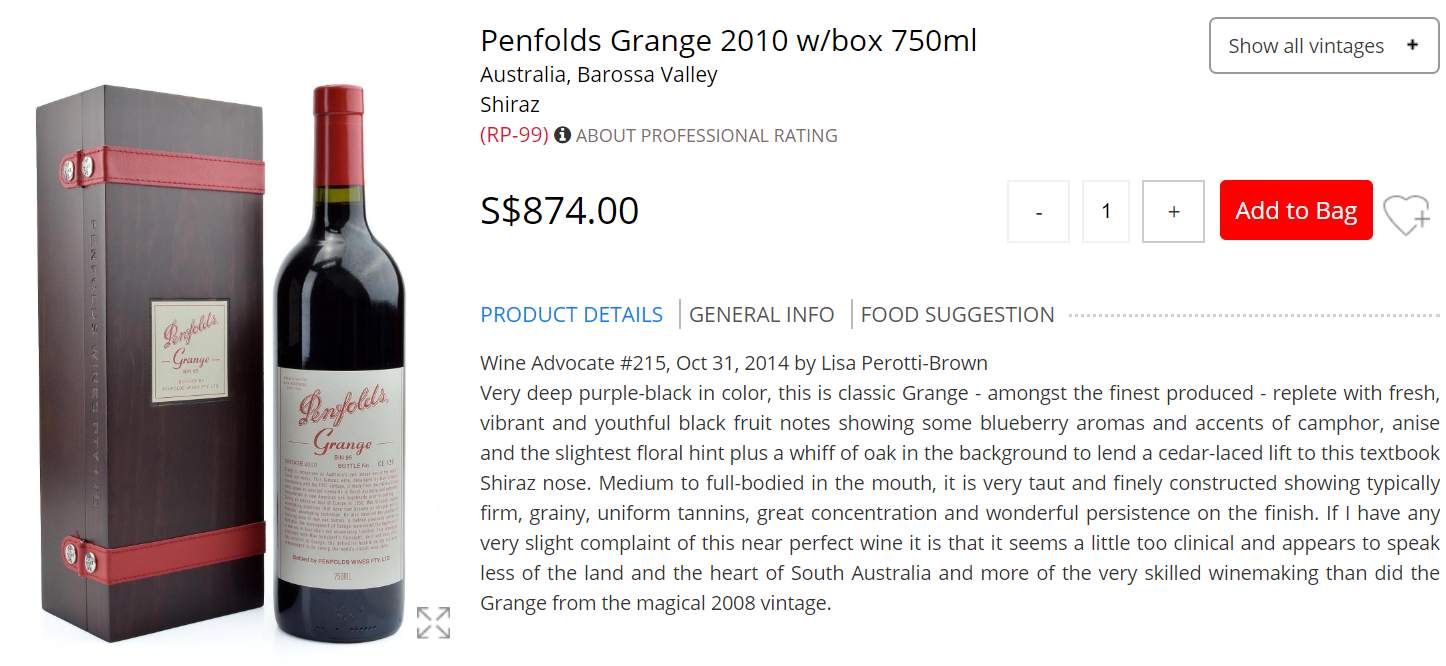Click the Penfolds Grange 2010 product title
The height and width of the screenshot is (666, 1446).
tap(728, 41)
